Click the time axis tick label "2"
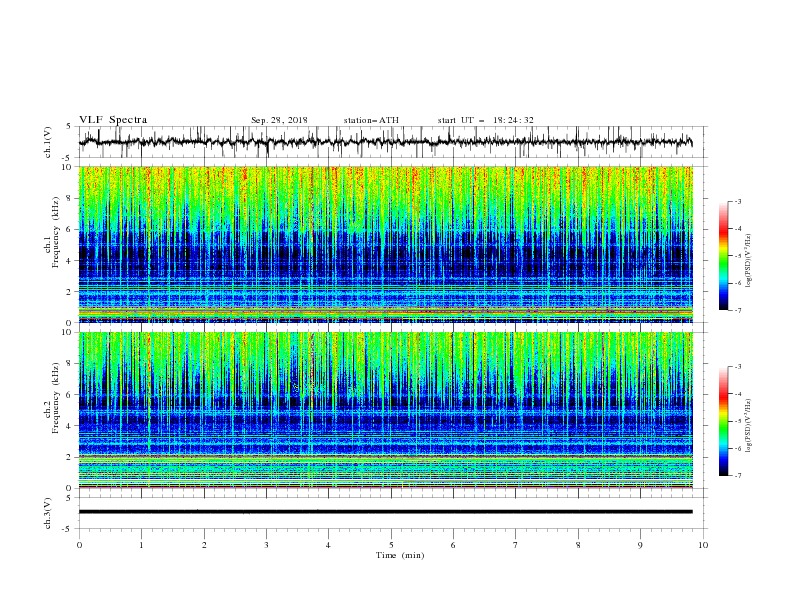The width and height of the screenshot is (792, 612). pos(204,545)
